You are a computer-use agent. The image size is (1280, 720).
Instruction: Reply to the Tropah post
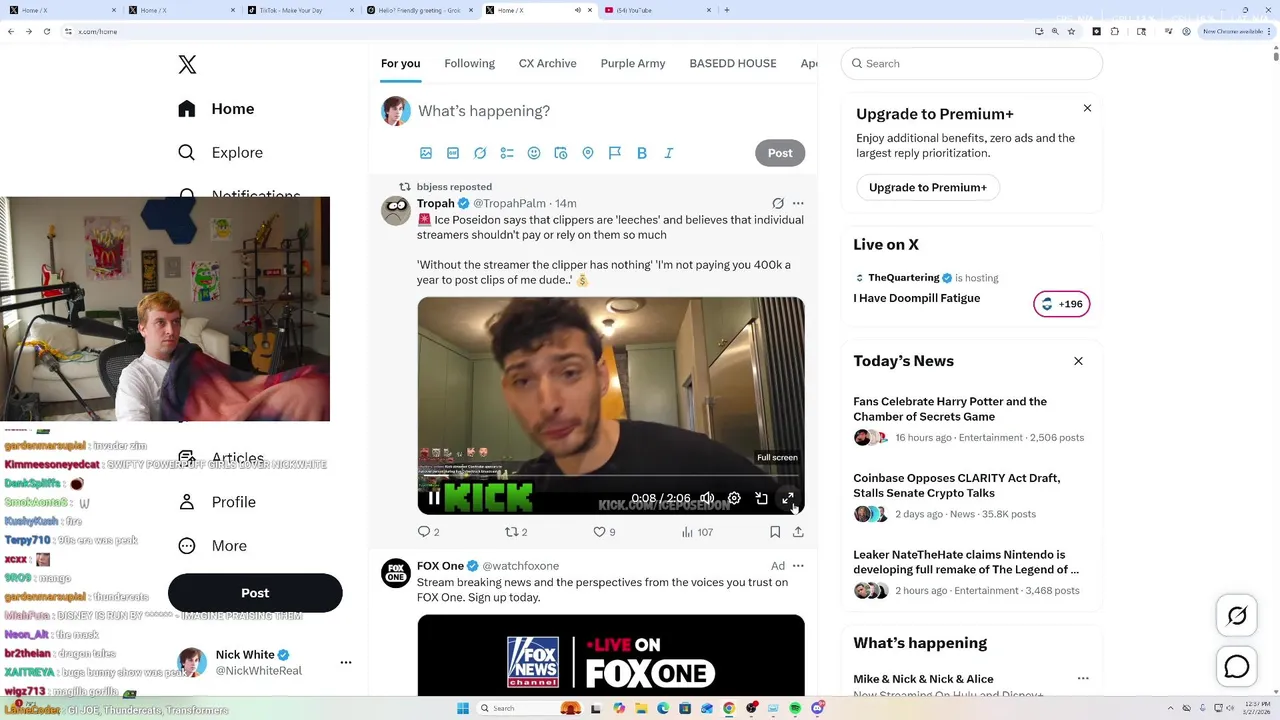428,532
